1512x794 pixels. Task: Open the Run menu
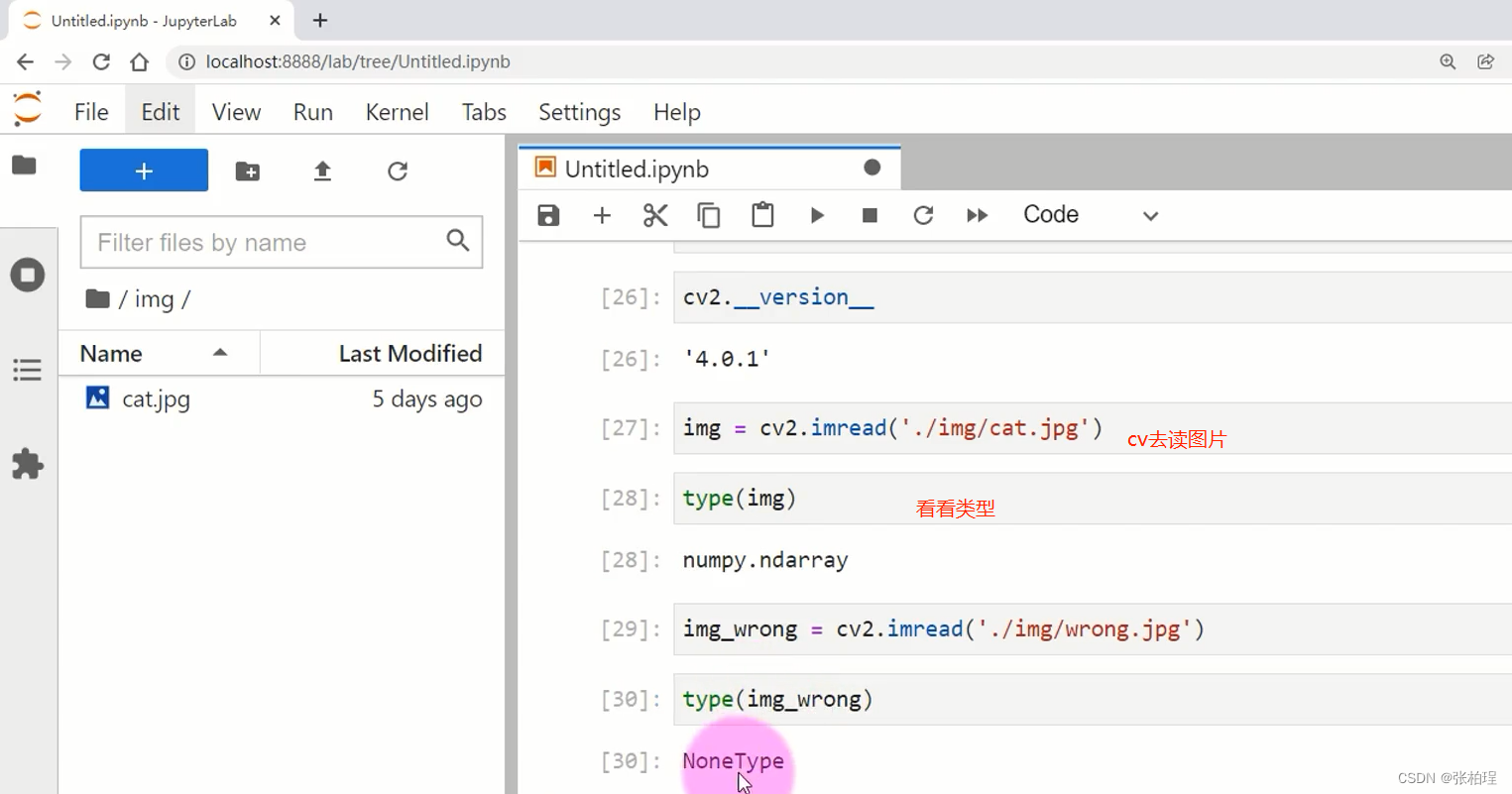313,112
